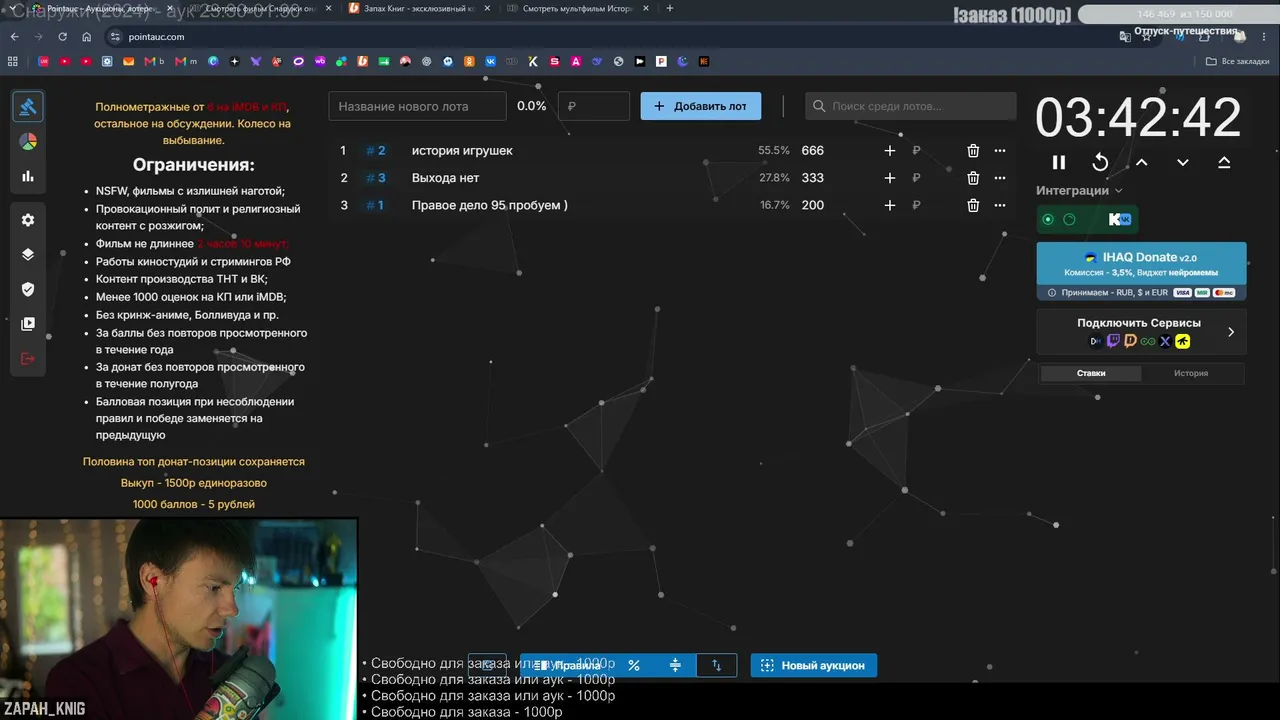Switch to the Ставки tab
The height and width of the screenshot is (720, 1280).
click(x=1091, y=373)
